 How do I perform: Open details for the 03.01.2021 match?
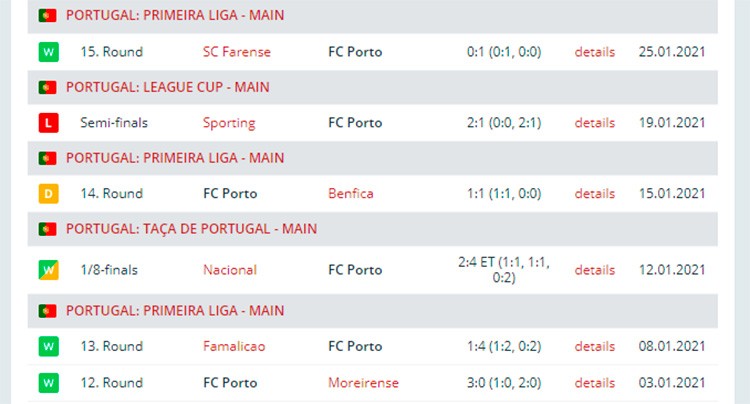click(x=595, y=382)
